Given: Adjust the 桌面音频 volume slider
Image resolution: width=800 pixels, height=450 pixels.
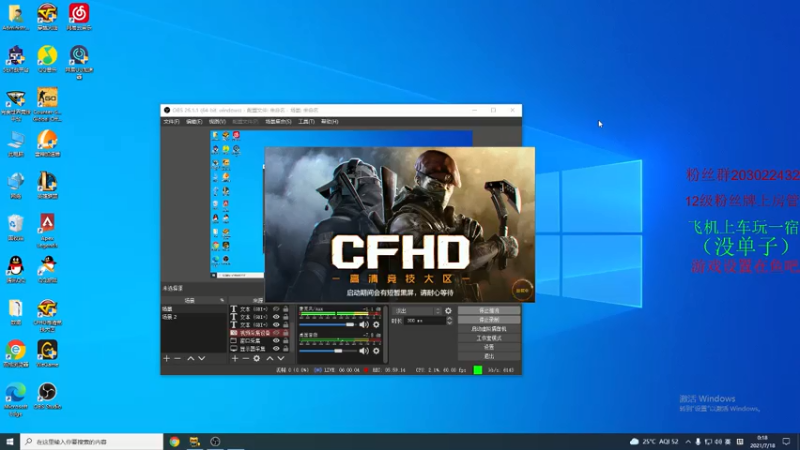Looking at the screenshot, I should point(327,351).
